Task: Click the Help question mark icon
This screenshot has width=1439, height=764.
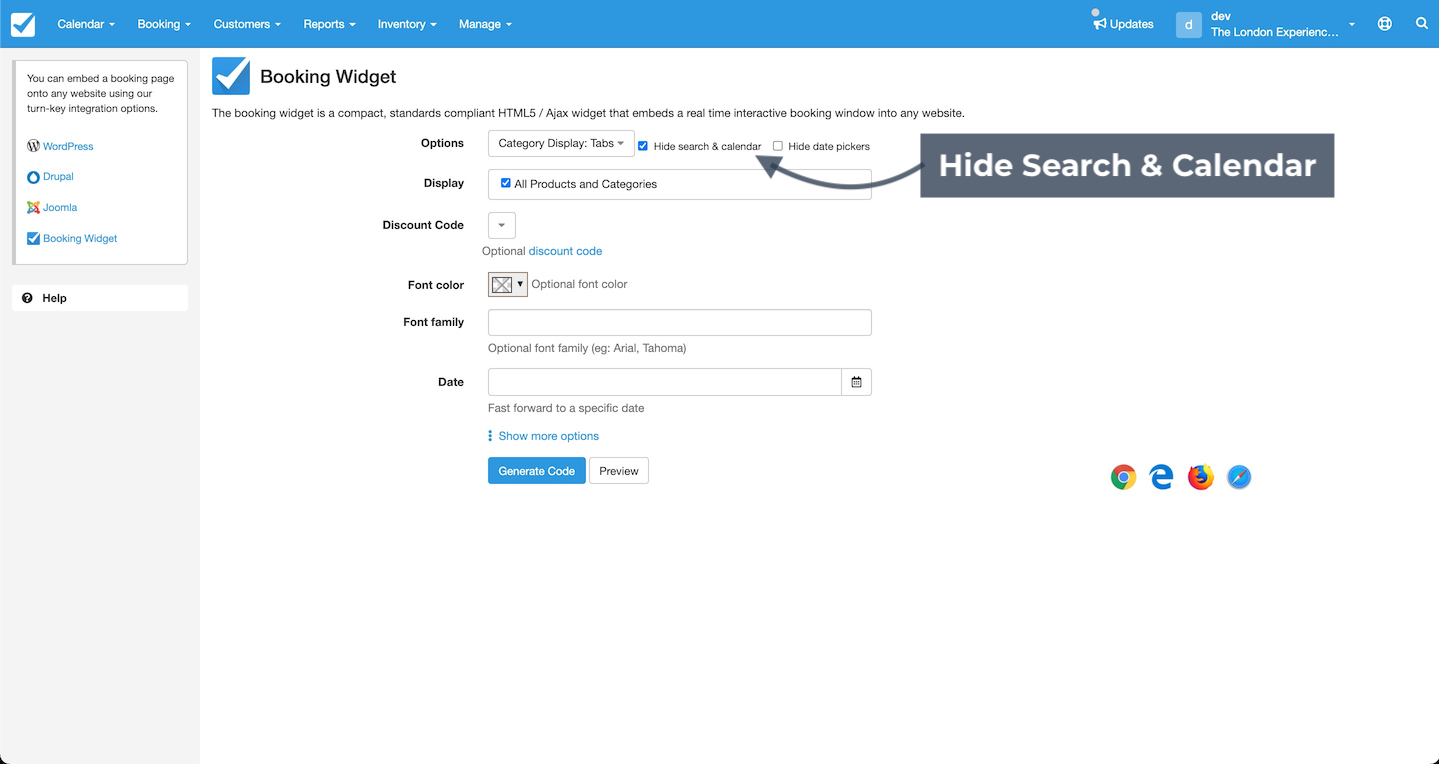Action: pyautogui.click(x=27, y=298)
